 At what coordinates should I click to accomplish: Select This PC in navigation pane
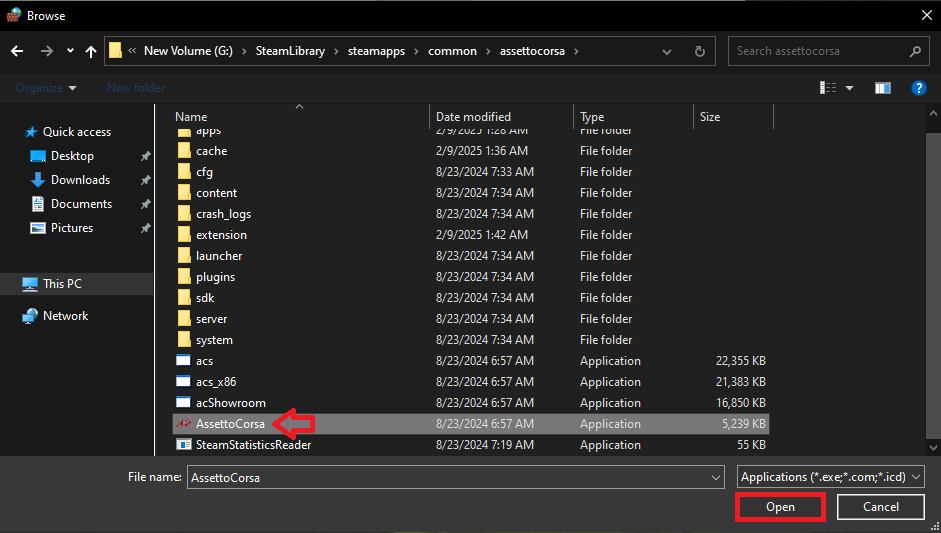pyautogui.click(x=62, y=284)
